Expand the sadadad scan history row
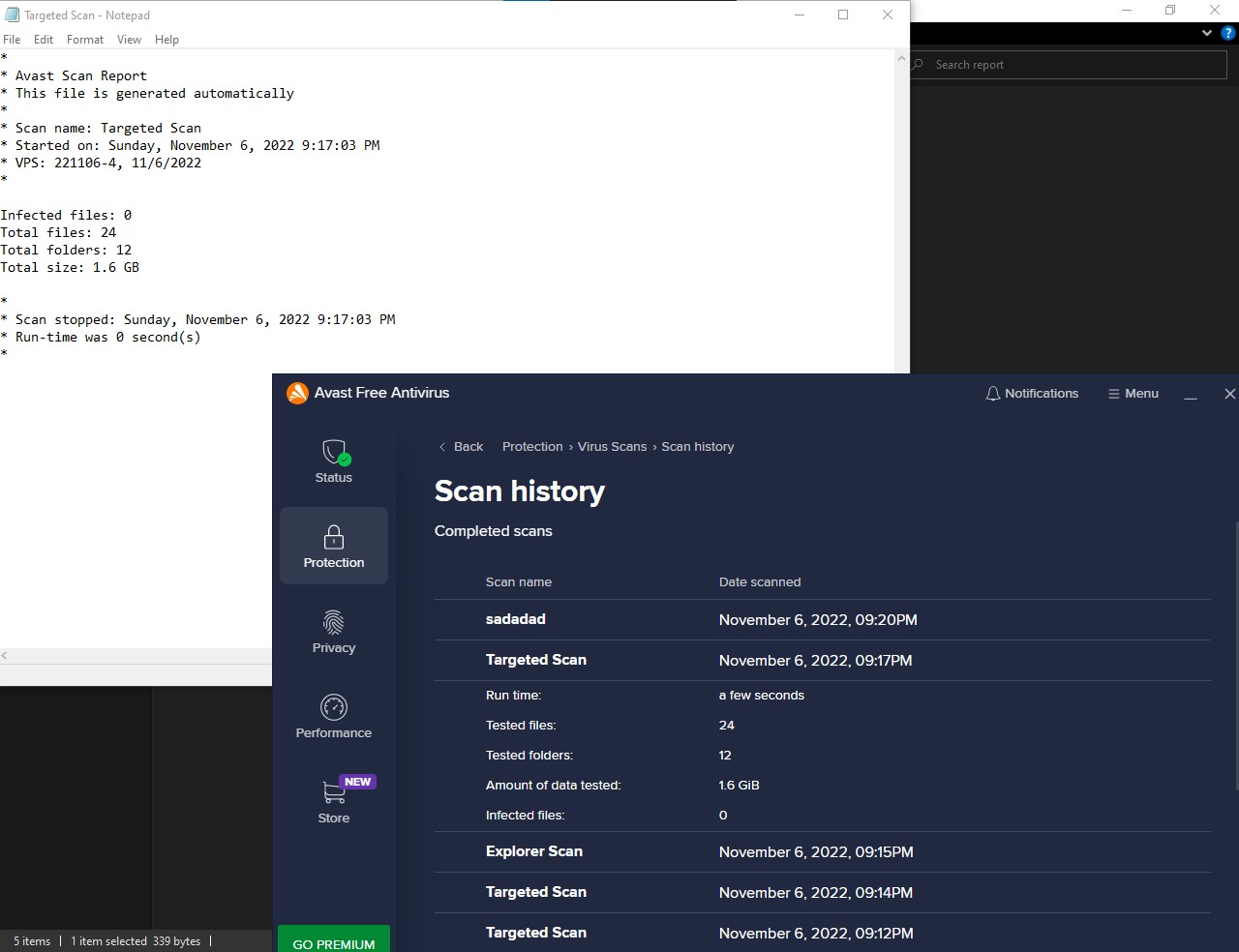 [x=822, y=619]
